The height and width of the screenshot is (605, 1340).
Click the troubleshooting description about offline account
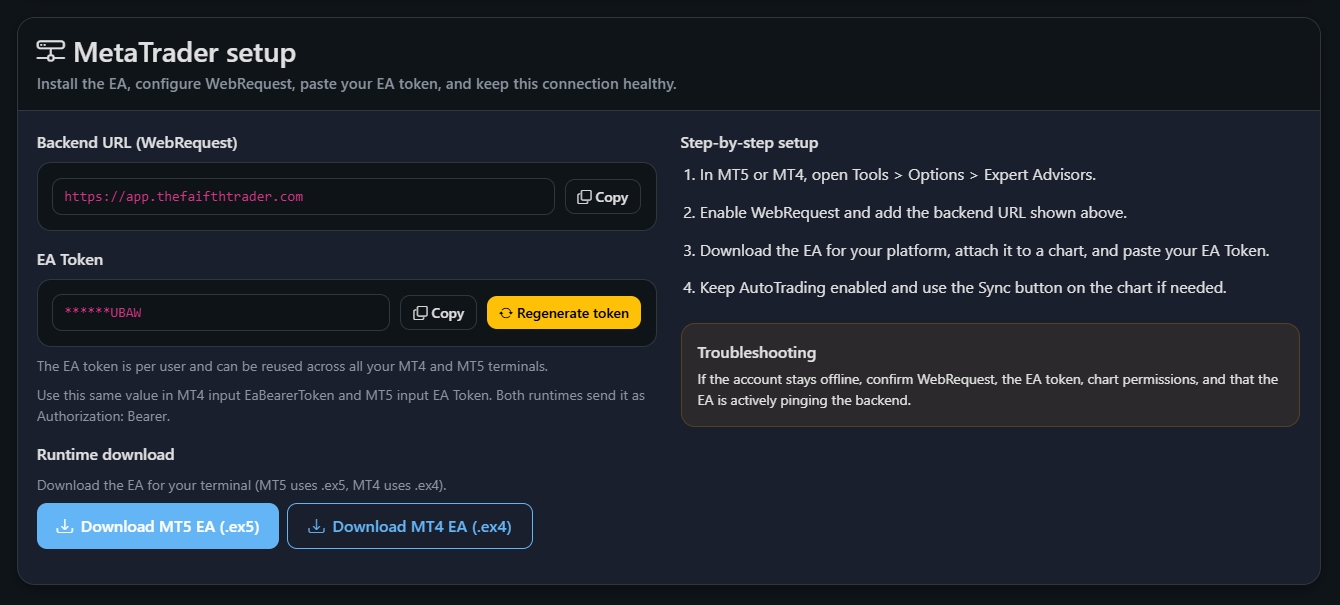coord(987,390)
